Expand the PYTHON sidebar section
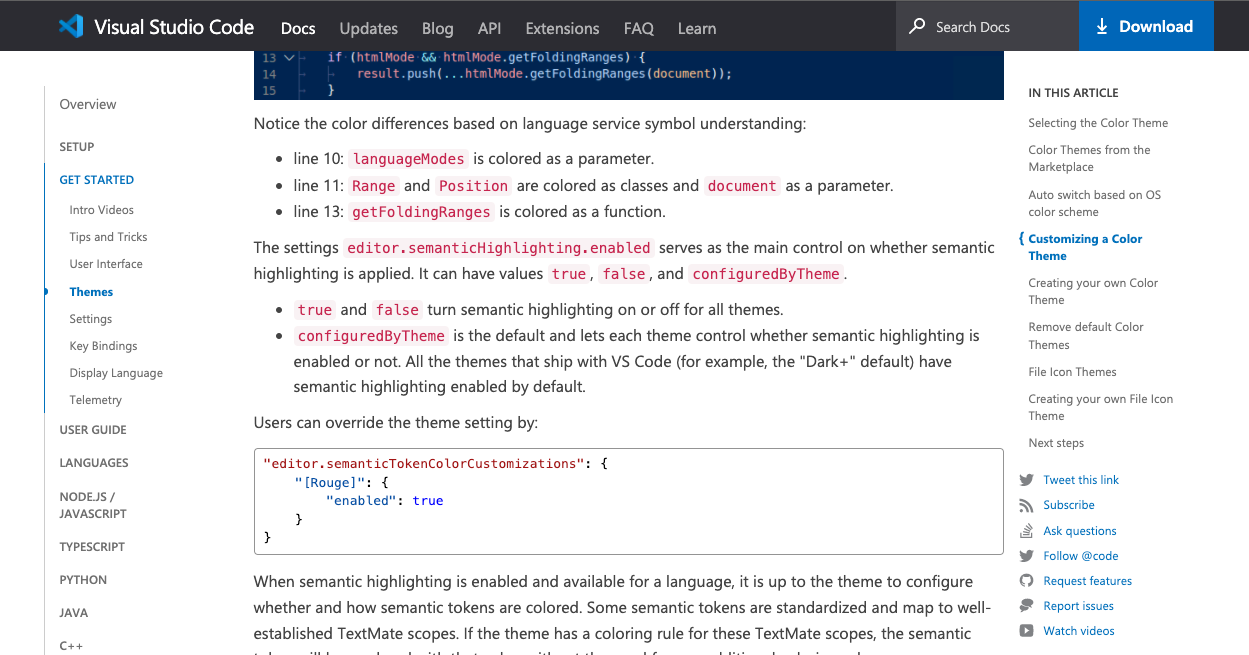The height and width of the screenshot is (655, 1249). [83, 580]
